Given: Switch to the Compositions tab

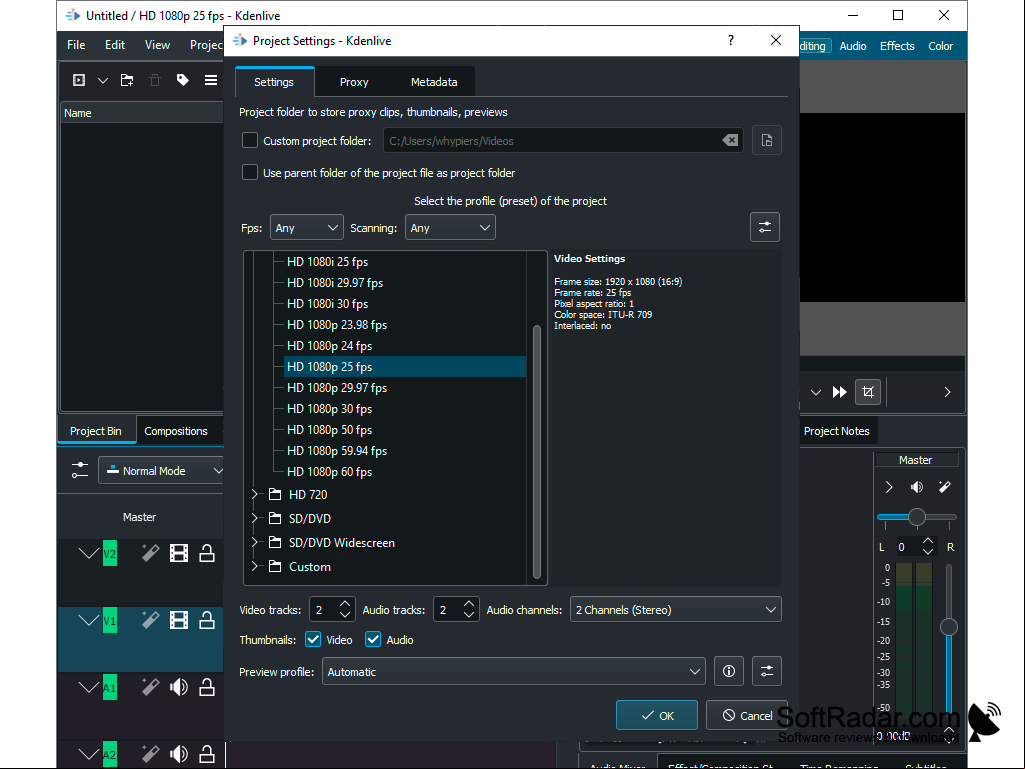Looking at the screenshot, I should click(176, 431).
